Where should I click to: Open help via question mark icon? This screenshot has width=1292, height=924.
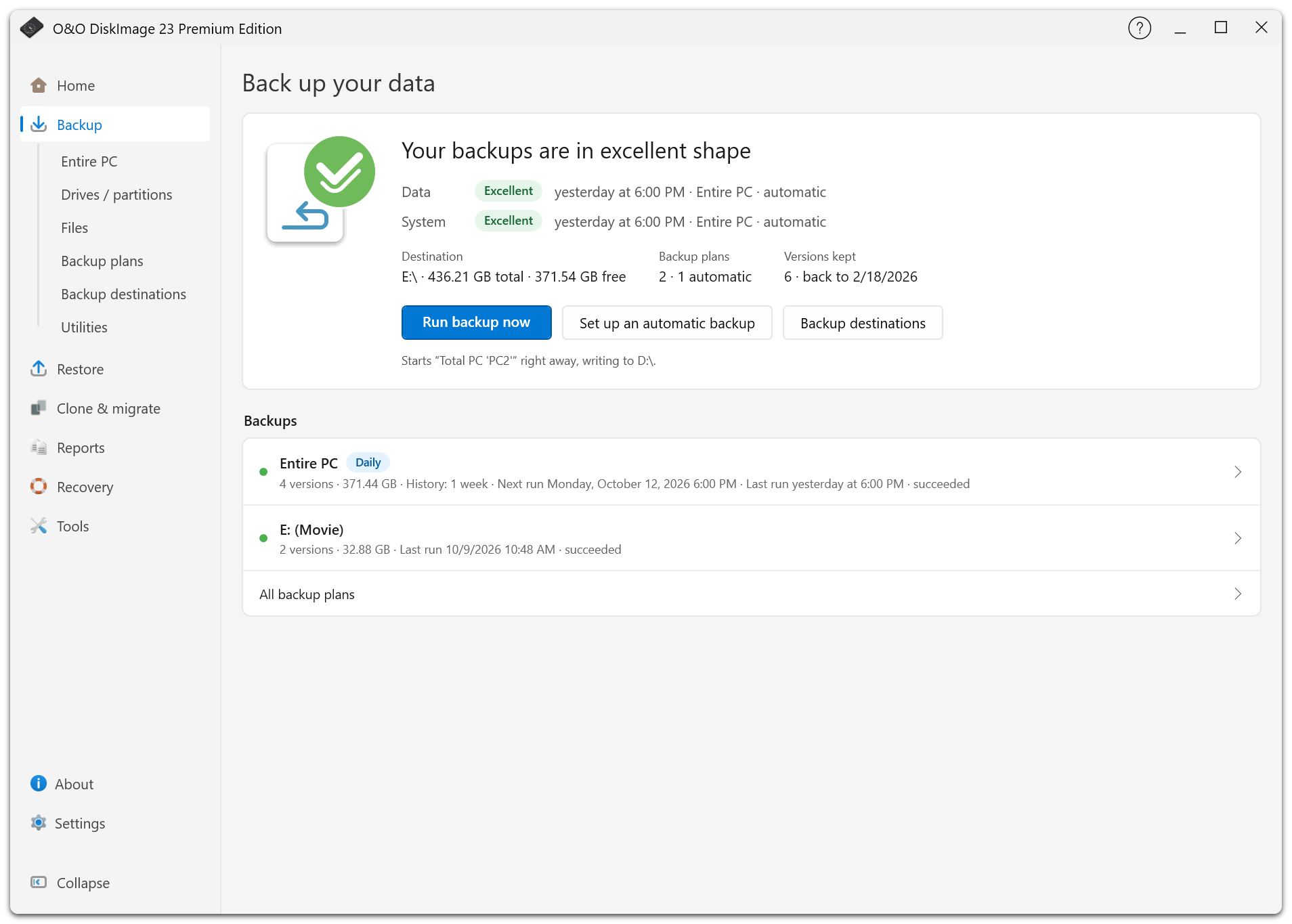pyautogui.click(x=1140, y=28)
